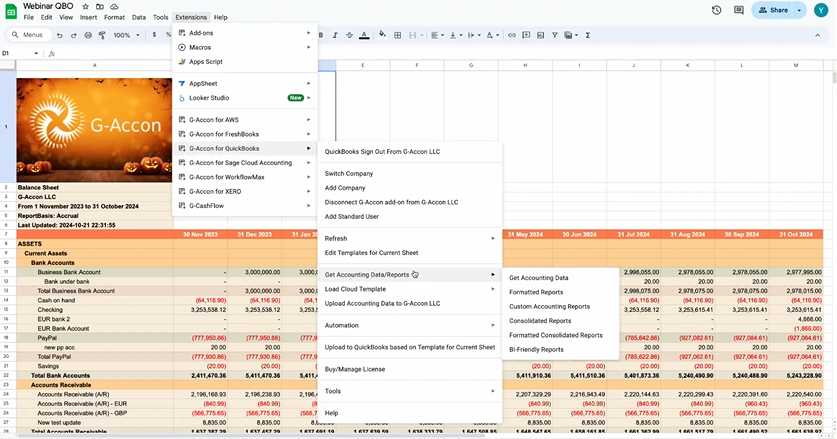The width and height of the screenshot is (837, 439).
Task: Open the Looker Studio submenu
Action: coord(245,98)
